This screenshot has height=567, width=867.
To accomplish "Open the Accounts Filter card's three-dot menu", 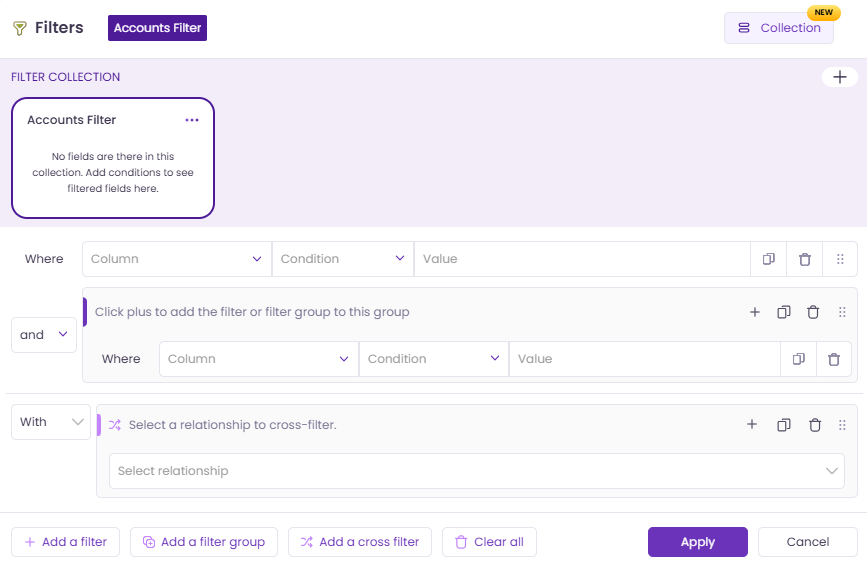I will coord(192,120).
